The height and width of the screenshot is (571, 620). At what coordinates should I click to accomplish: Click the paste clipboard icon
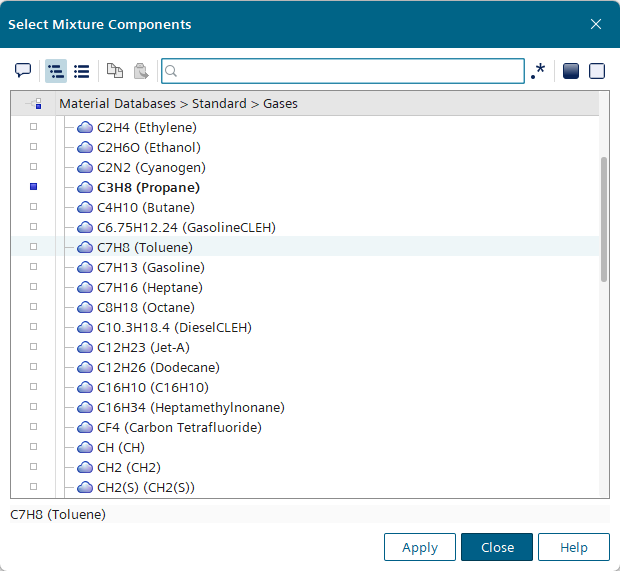pos(141,71)
